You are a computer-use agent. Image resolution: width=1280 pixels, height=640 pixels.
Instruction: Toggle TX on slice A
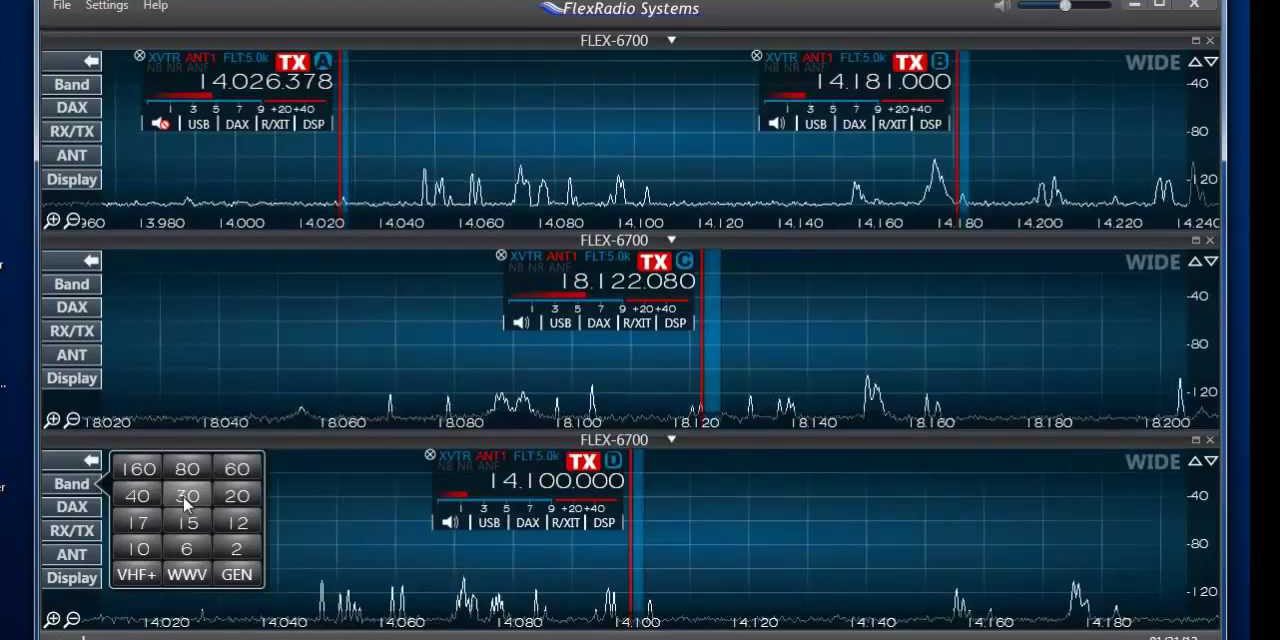coord(292,63)
